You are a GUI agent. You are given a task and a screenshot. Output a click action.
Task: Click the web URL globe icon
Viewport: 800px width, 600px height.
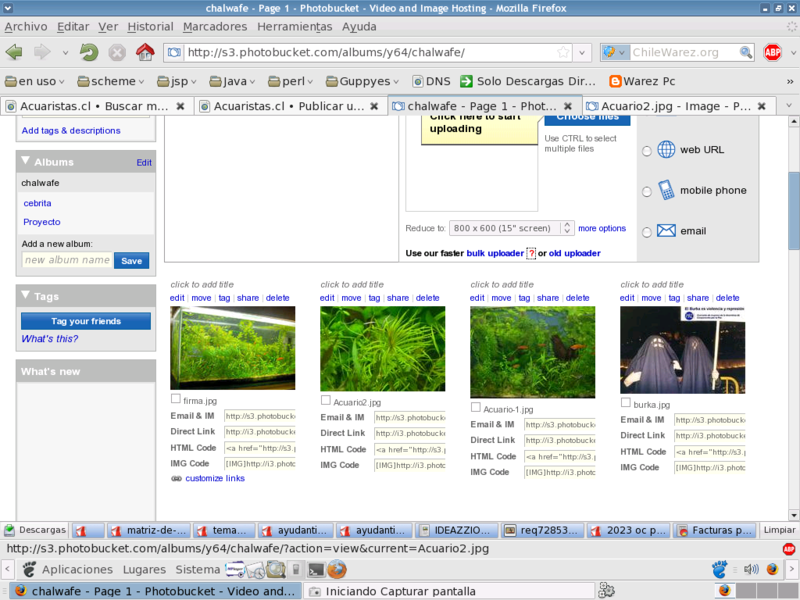click(666, 150)
